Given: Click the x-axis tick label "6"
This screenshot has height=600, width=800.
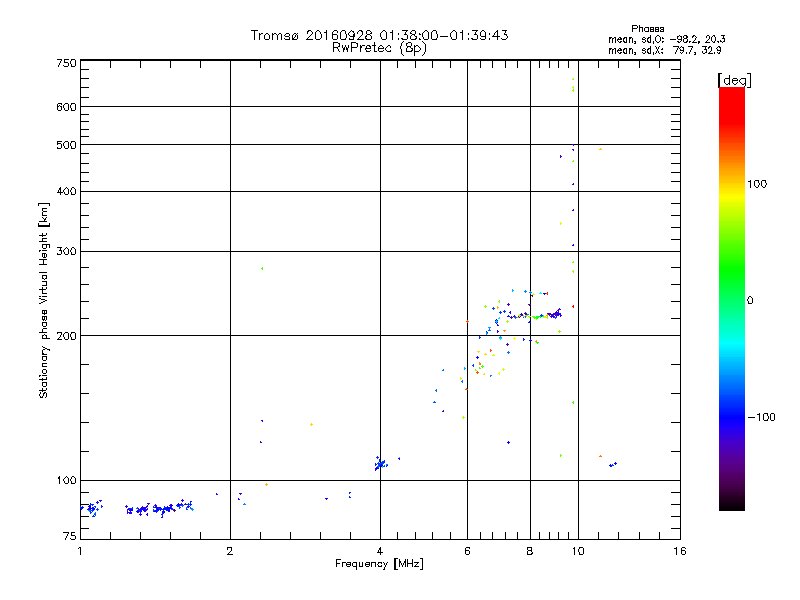Looking at the screenshot, I should (x=467, y=551).
